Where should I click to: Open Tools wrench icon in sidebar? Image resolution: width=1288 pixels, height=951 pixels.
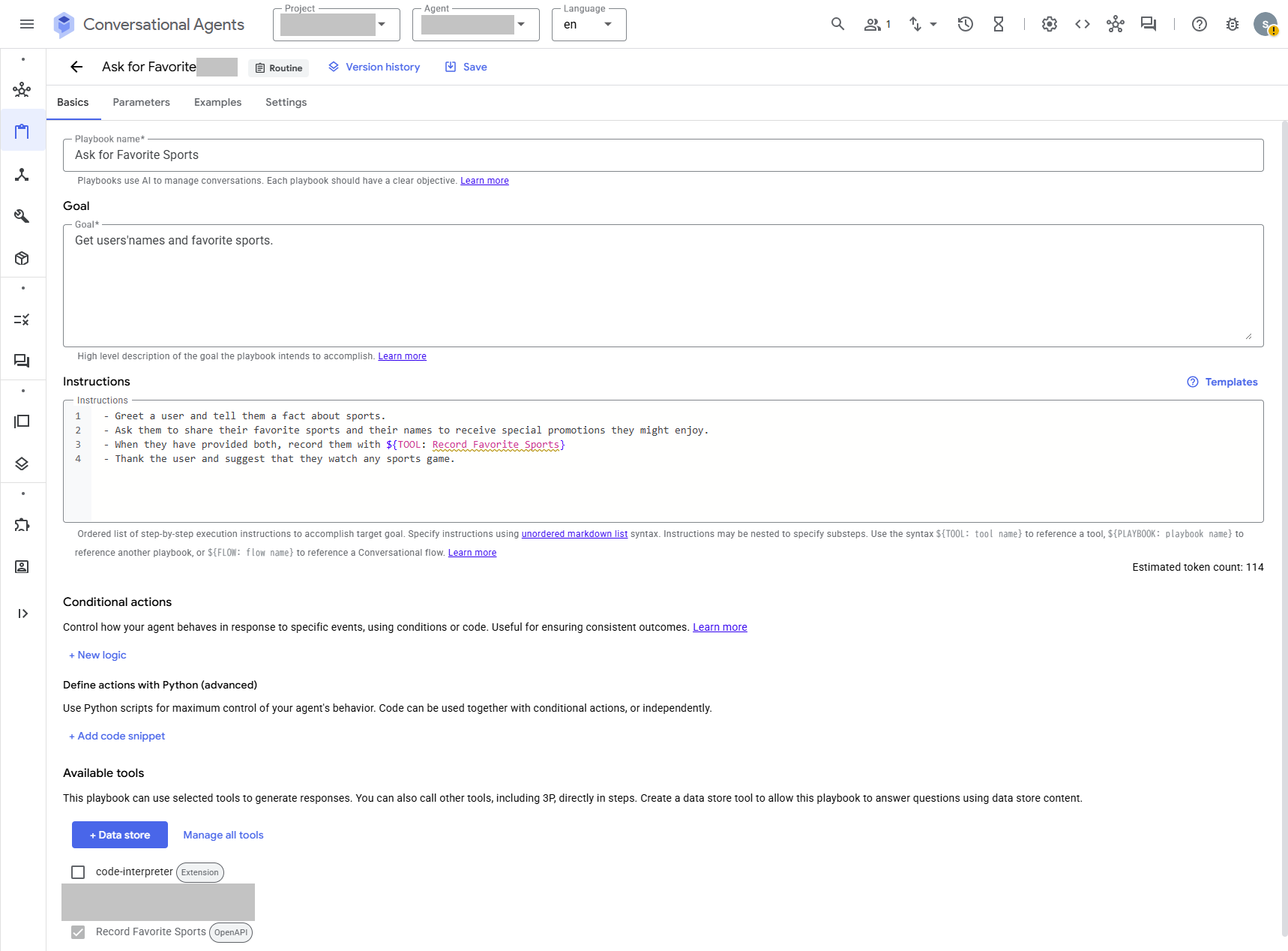22,217
